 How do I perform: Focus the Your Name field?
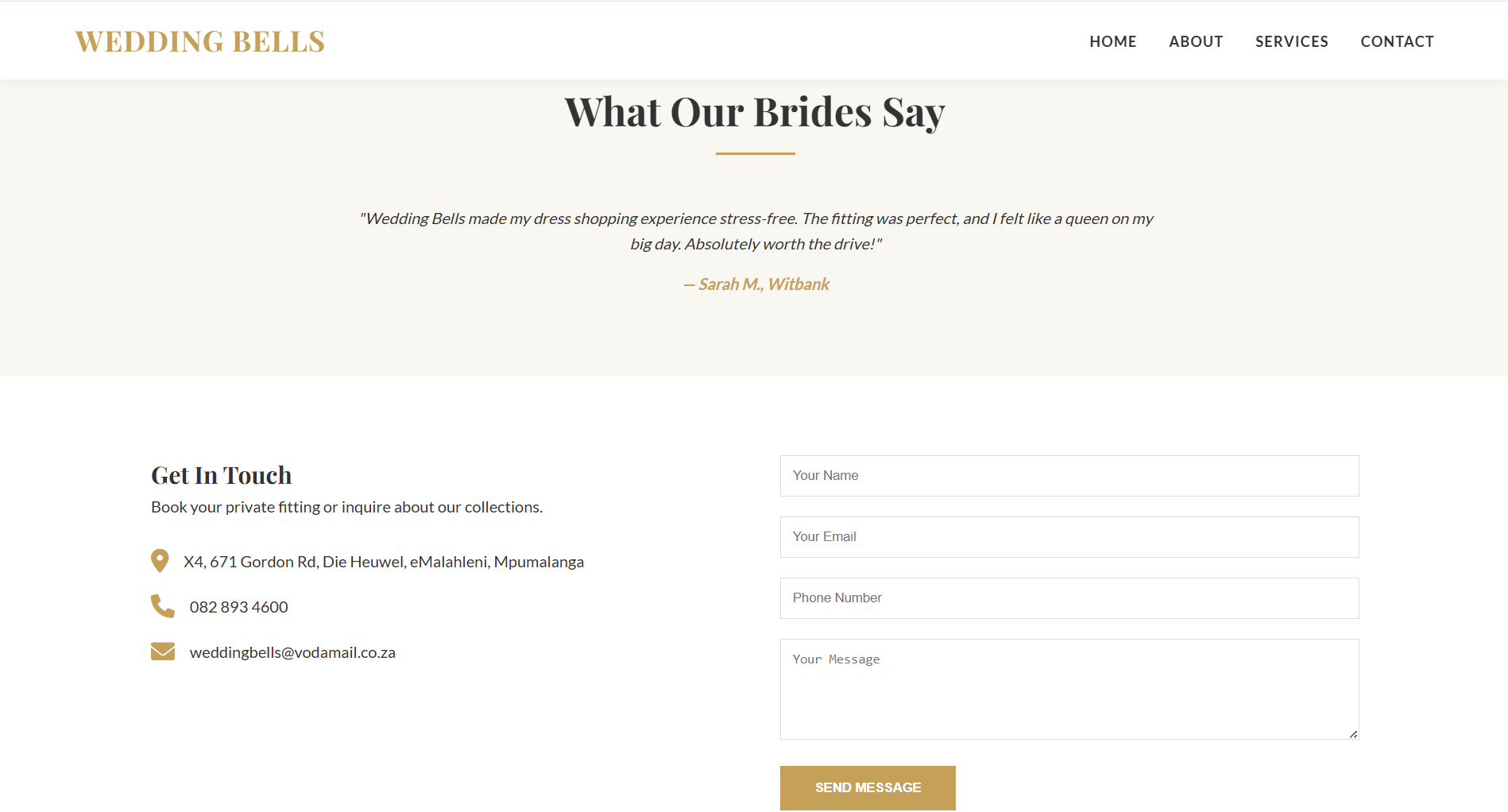click(x=1069, y=476)
